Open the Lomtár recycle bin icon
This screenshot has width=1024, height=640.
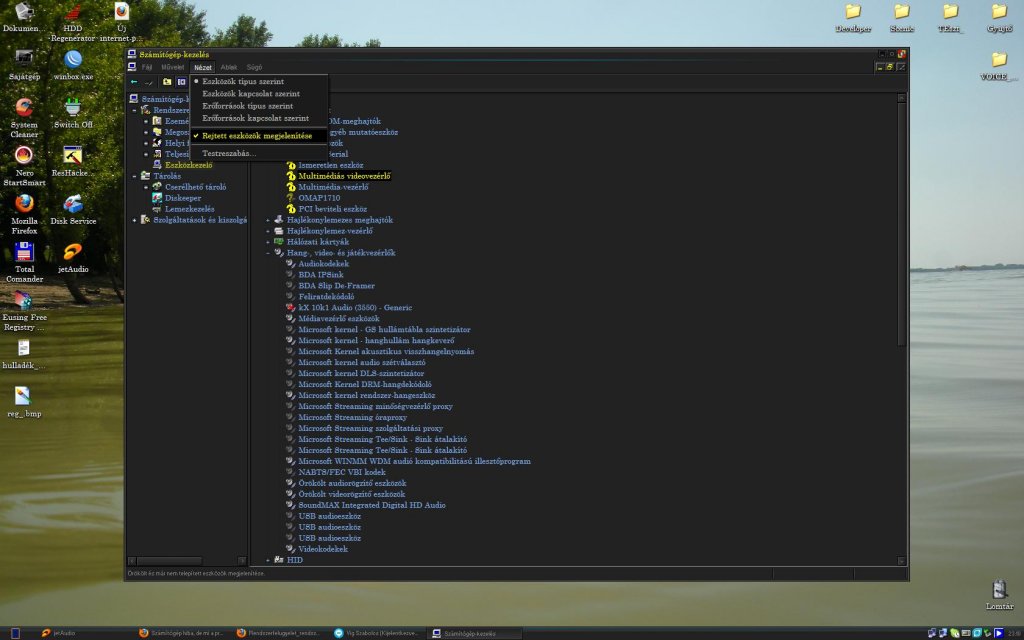click(x=999, y=594)
